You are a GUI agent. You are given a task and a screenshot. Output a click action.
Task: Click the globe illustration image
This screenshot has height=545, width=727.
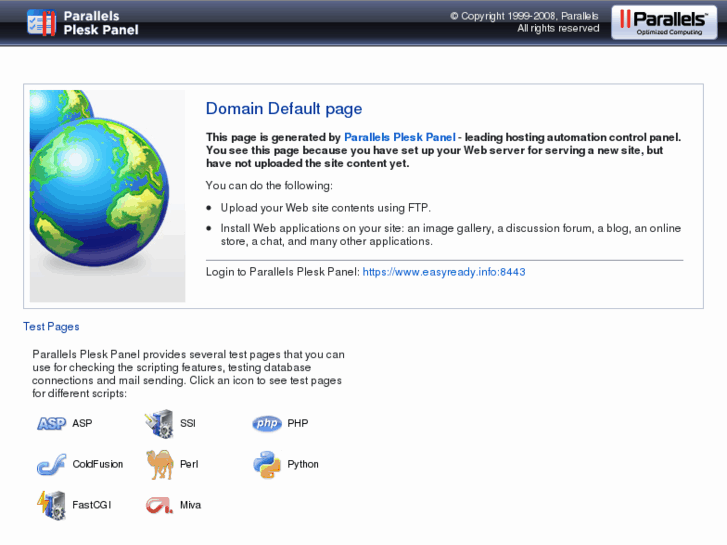point(107,196)
